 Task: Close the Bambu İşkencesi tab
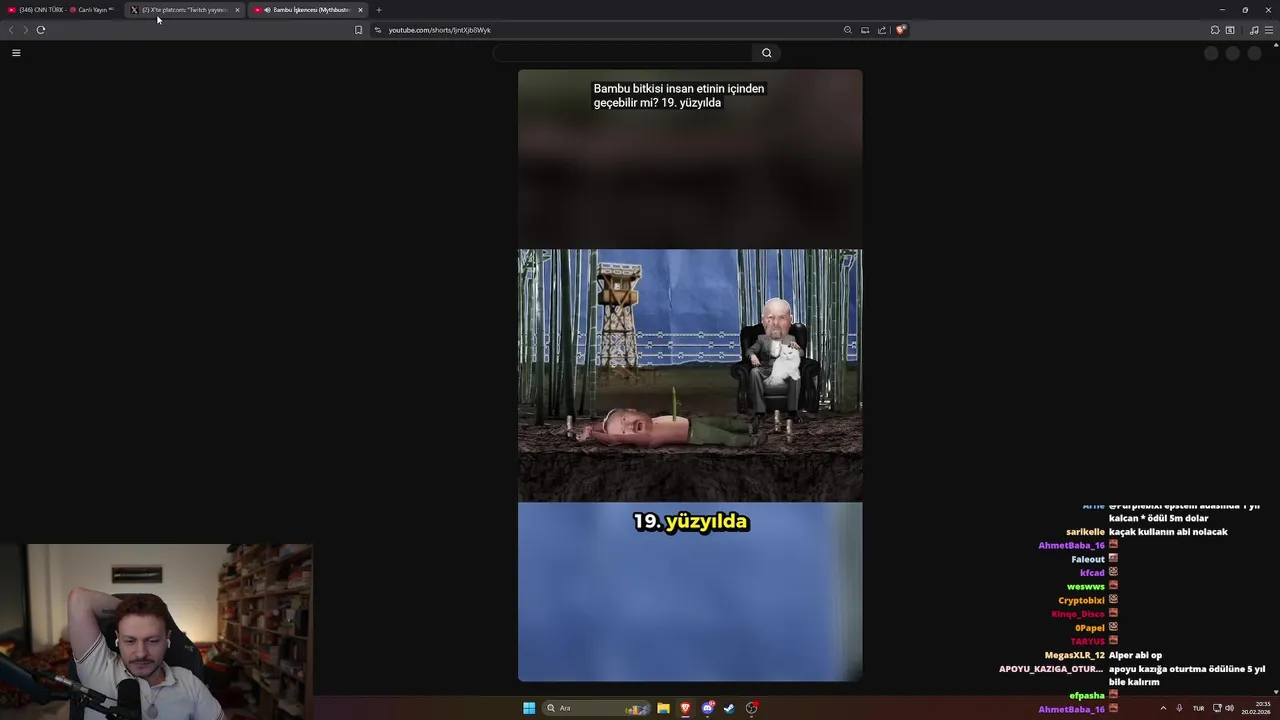360,10
